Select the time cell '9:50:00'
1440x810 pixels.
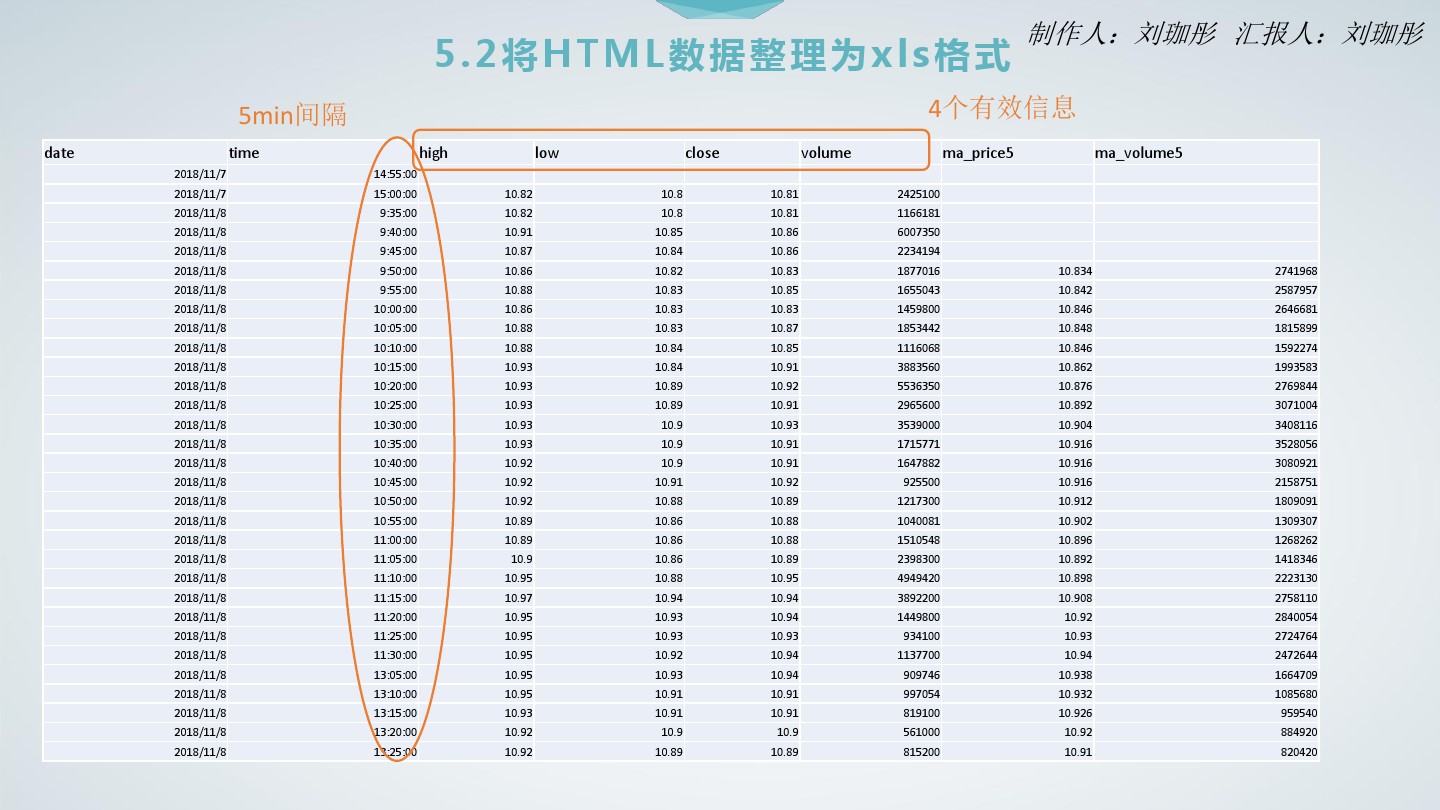point(398,271)
